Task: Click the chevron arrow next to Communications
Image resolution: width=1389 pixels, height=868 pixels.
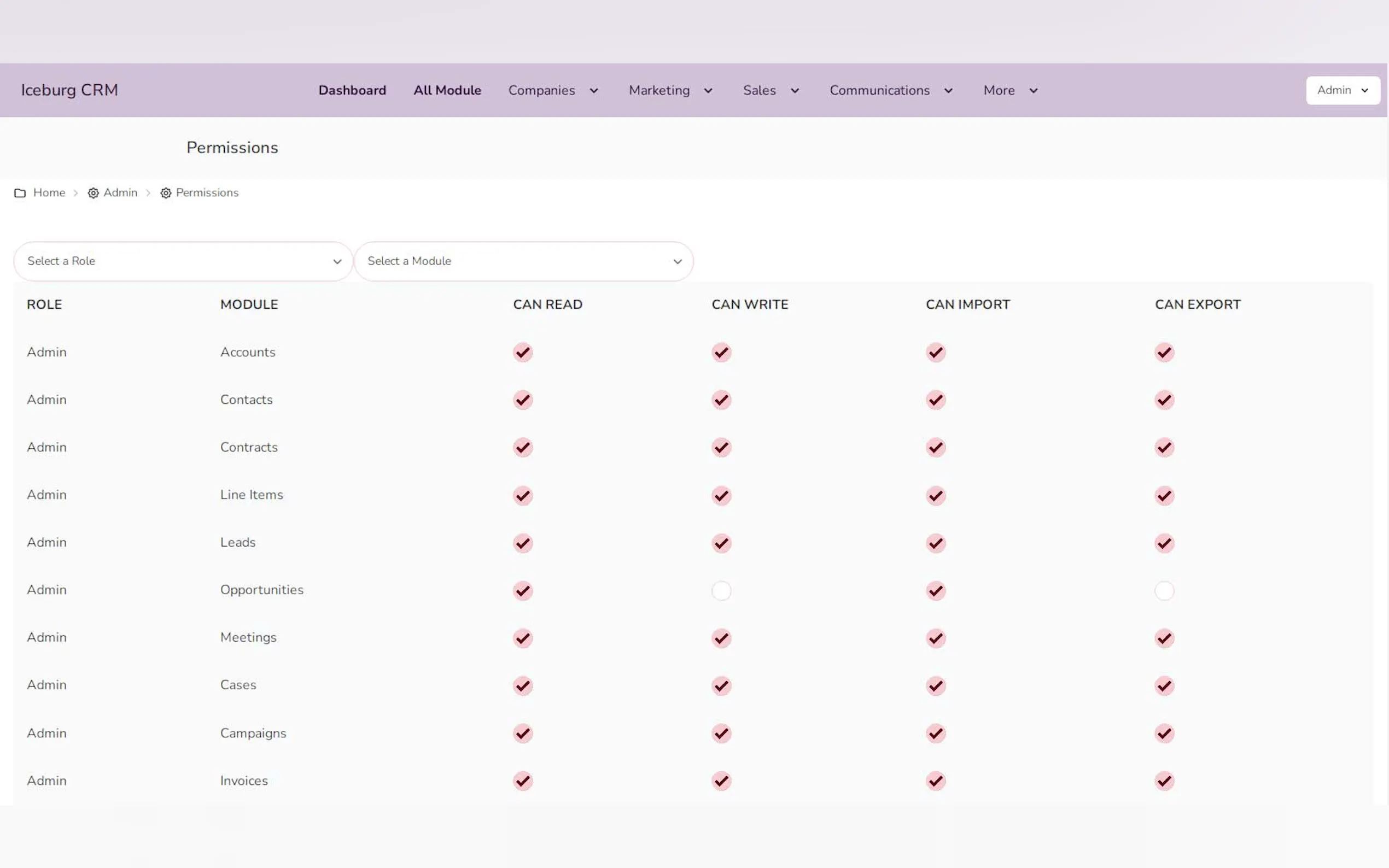Action: (x=948, y=91)
